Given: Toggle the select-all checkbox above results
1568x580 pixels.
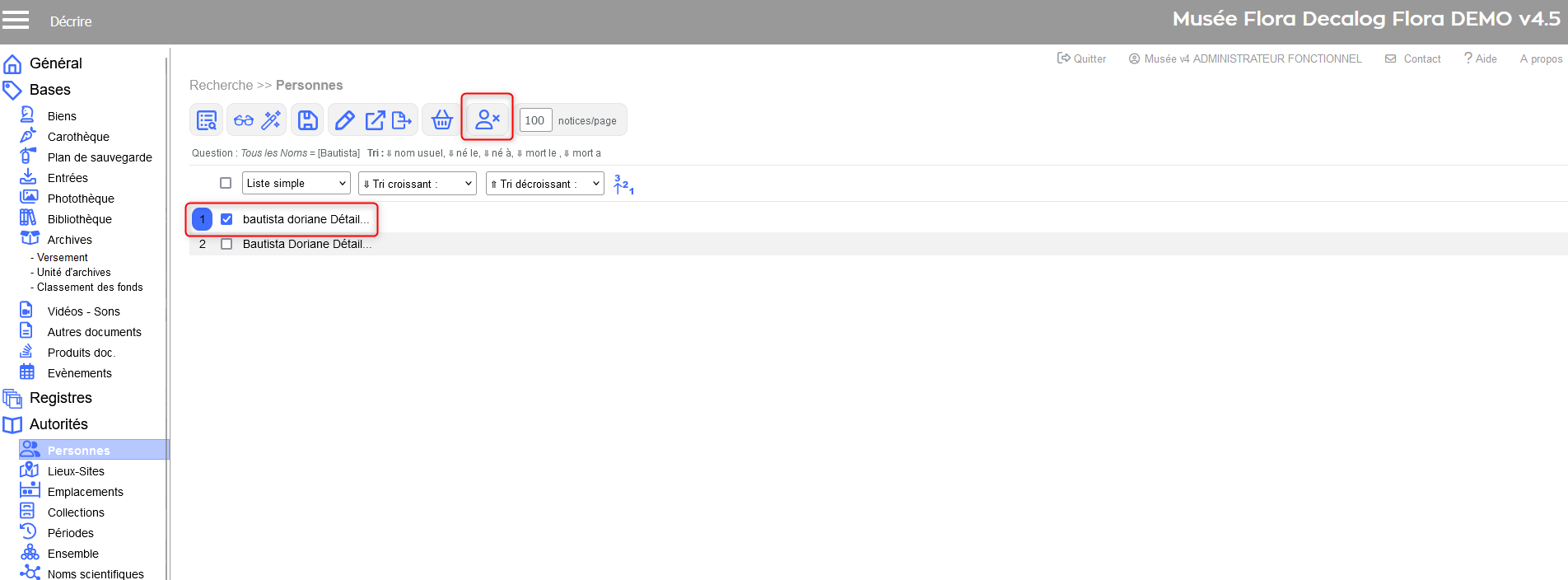Looking at the screenshot, I should click(226, 183).
